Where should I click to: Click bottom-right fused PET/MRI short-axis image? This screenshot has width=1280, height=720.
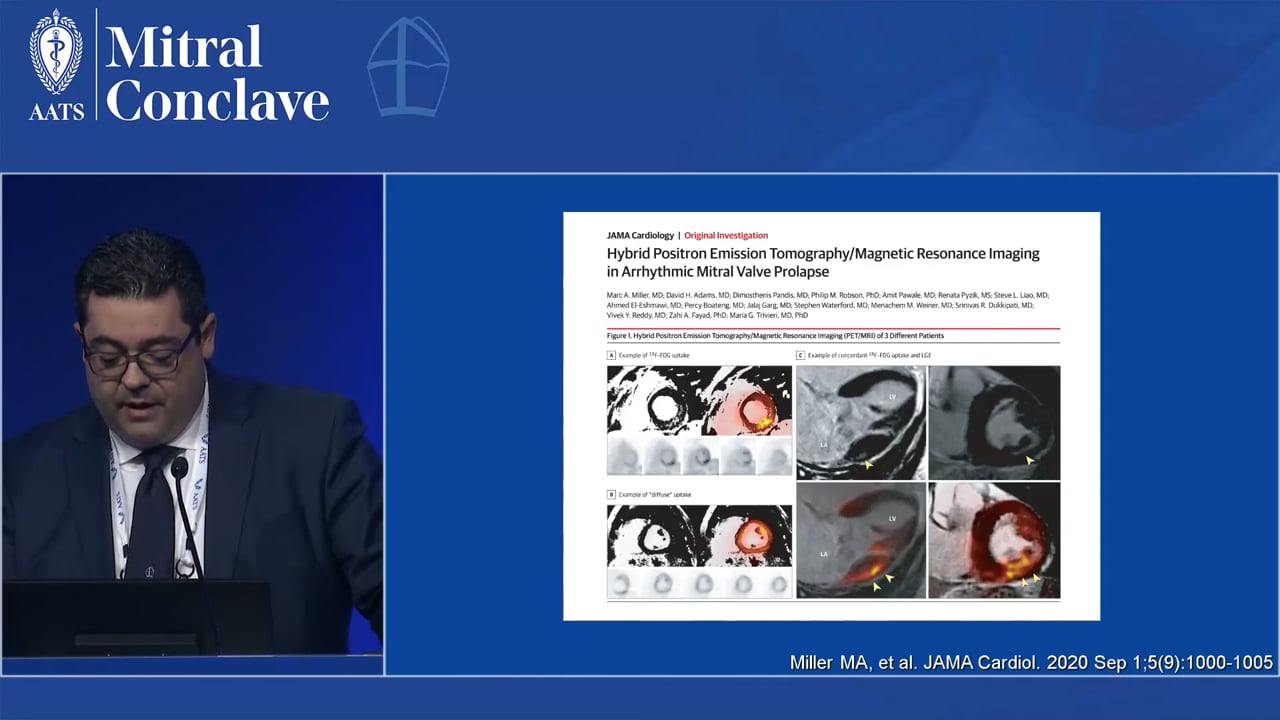point(994,540)
